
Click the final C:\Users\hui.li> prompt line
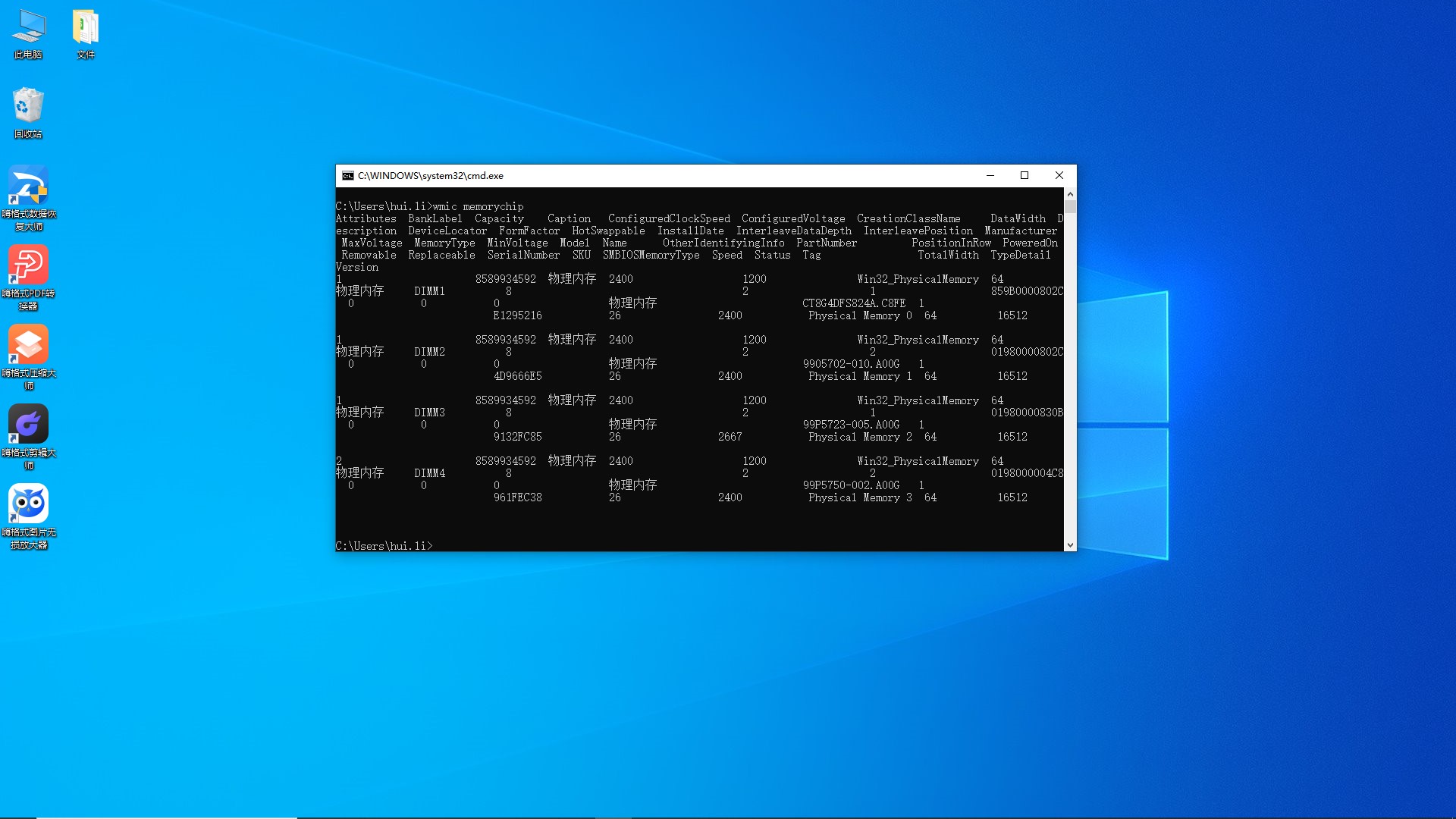(x=384, y=546)
